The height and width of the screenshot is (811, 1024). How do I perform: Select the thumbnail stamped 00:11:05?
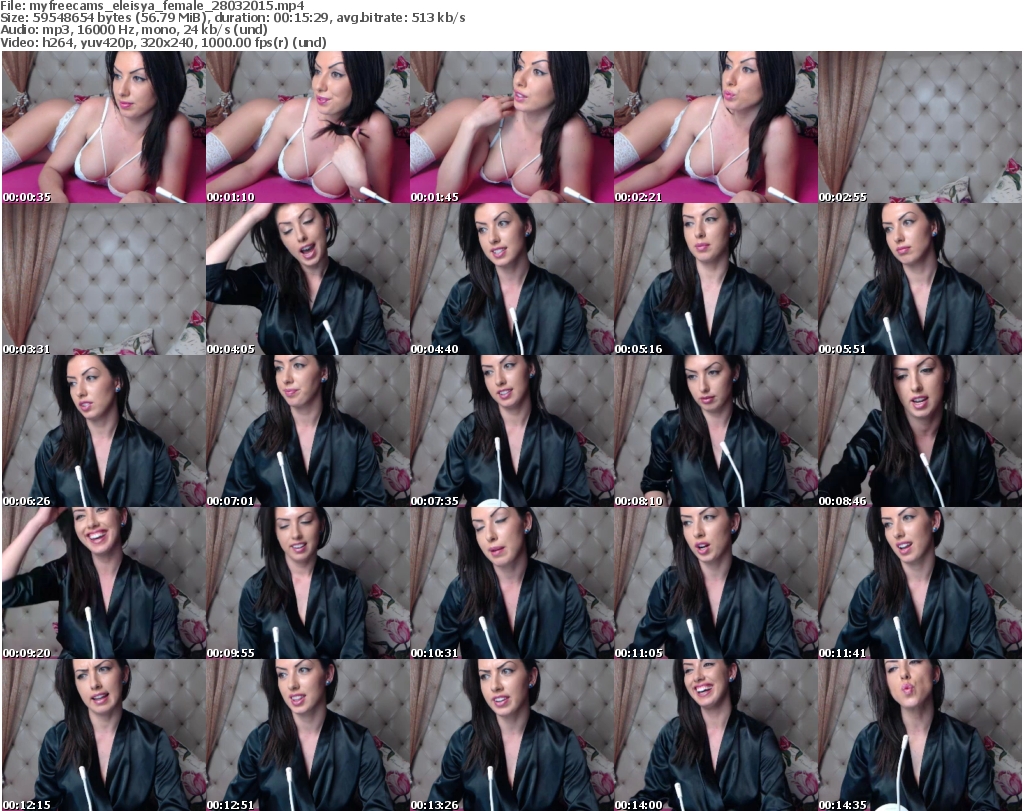point(716,583)
